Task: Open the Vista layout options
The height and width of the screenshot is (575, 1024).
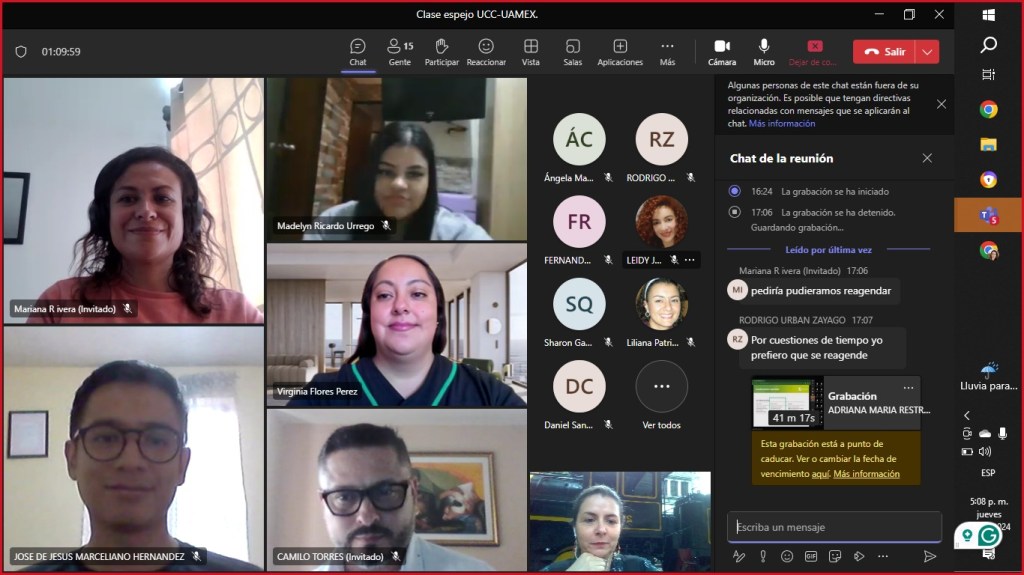Action: point(530,52)
